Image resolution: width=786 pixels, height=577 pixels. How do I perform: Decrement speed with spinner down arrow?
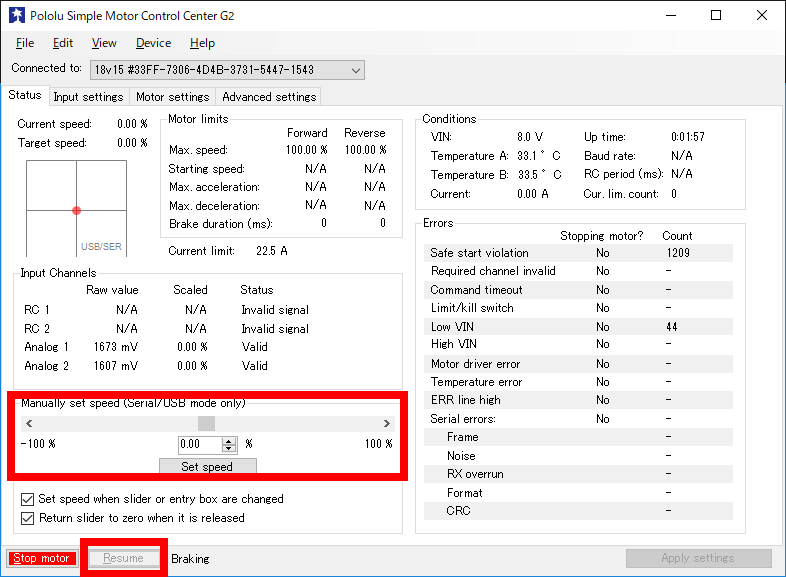229,448
